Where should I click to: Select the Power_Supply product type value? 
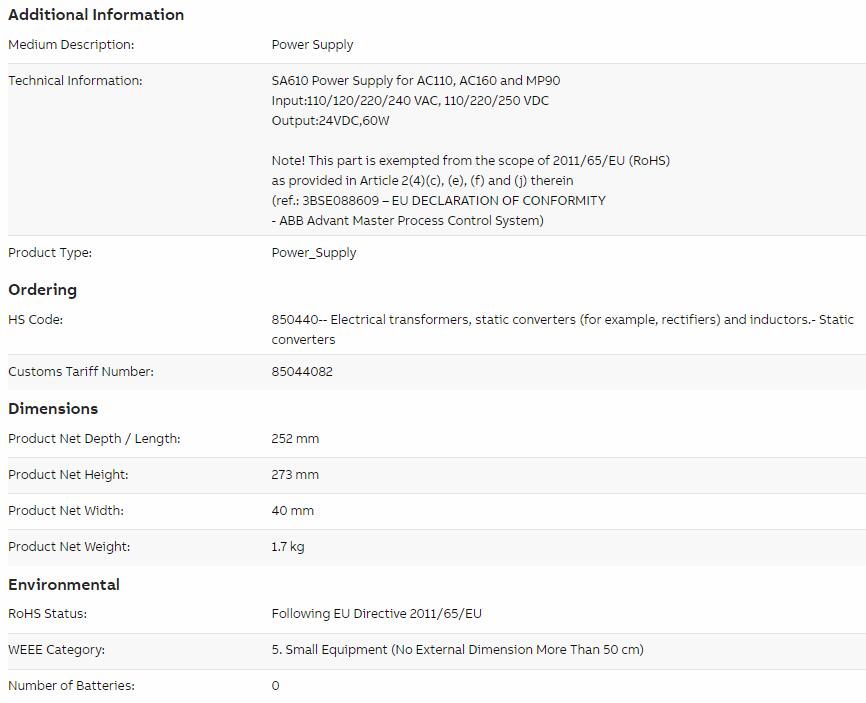(x=314, y=252)
